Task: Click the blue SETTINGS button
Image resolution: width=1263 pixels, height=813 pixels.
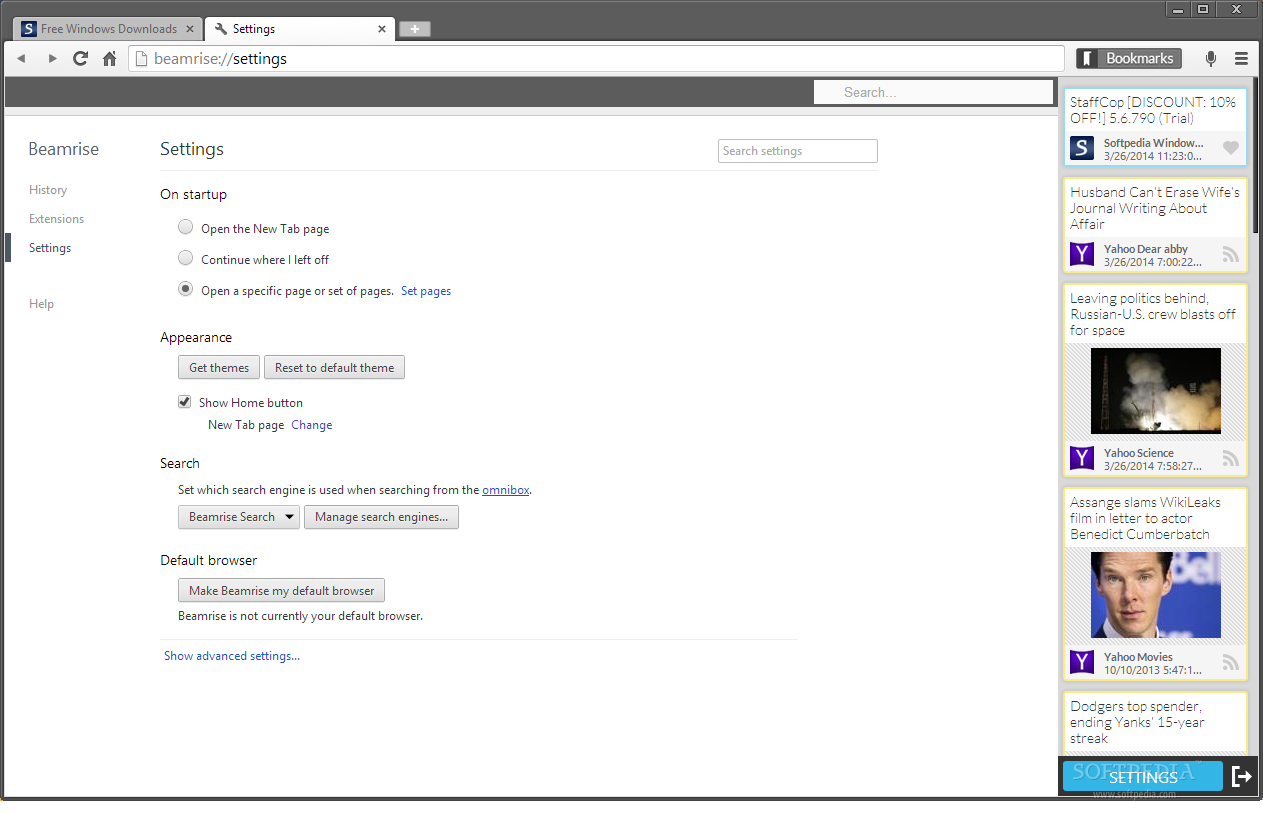Action: tap(1143, 777)
